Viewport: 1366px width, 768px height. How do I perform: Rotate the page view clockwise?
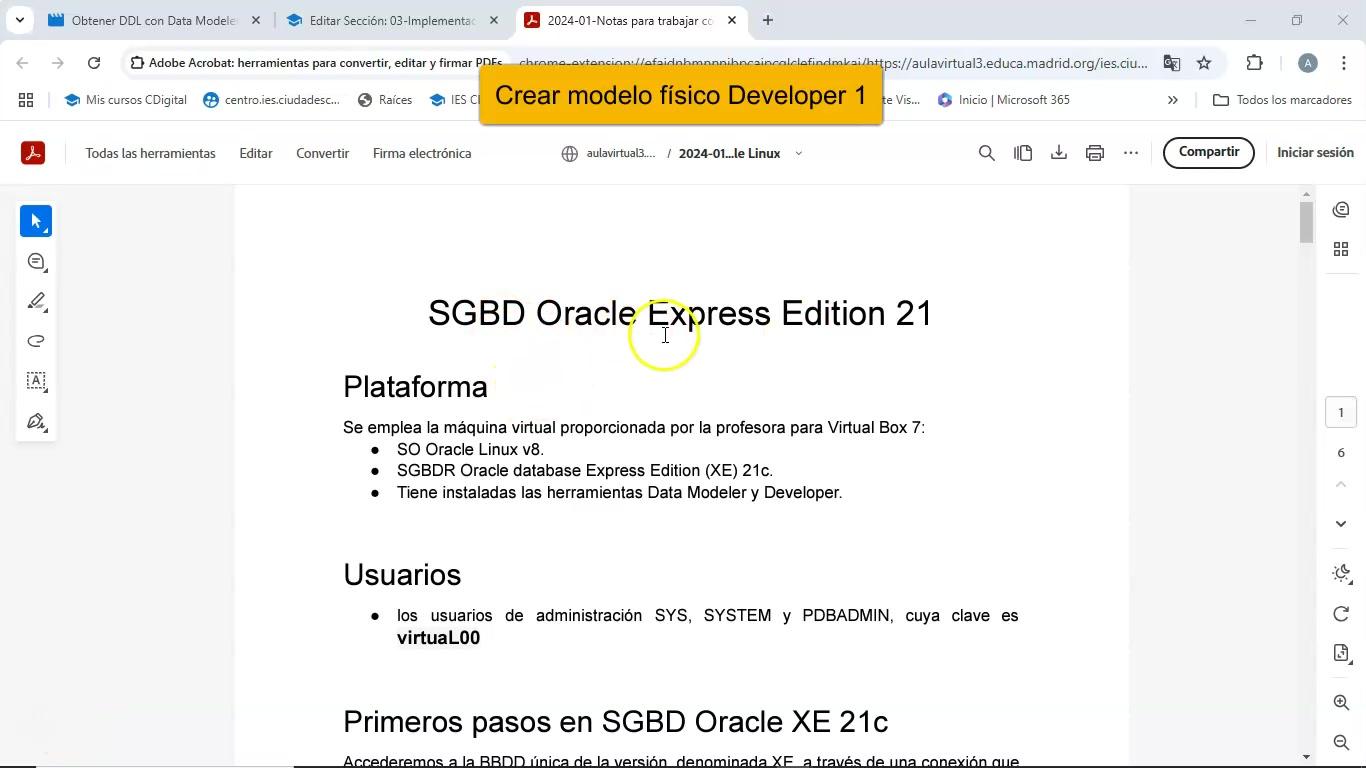[x=1341, y=613]
